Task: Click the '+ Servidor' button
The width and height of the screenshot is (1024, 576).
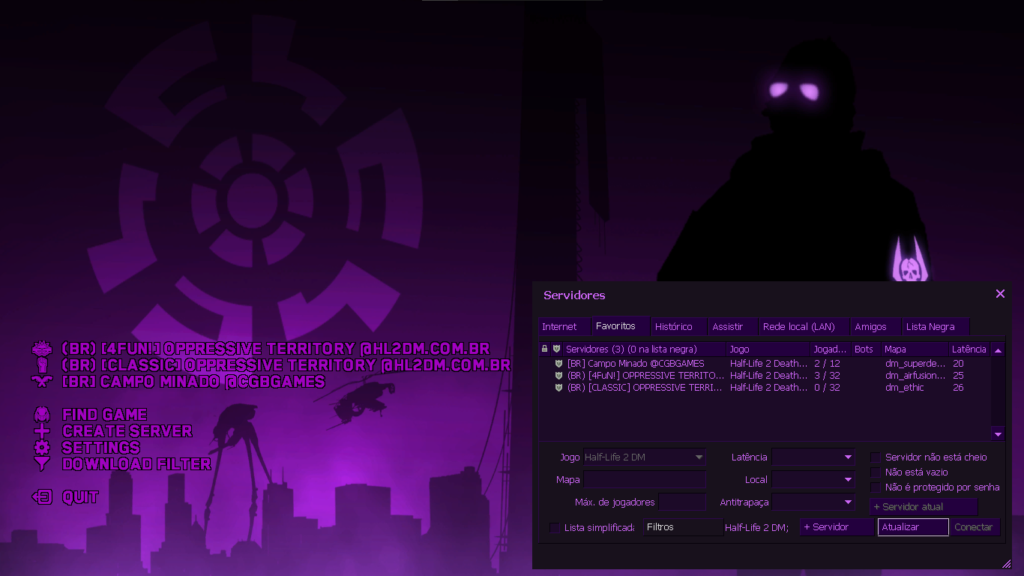Action: click(837, 527)
